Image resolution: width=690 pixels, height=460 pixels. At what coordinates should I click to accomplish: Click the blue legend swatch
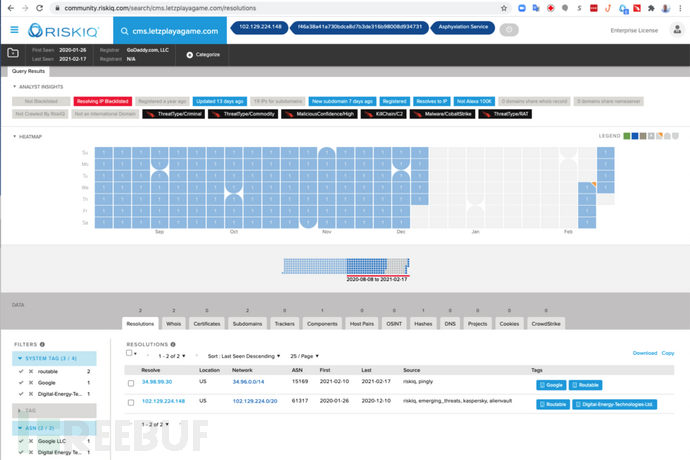(x=635, y=136)
